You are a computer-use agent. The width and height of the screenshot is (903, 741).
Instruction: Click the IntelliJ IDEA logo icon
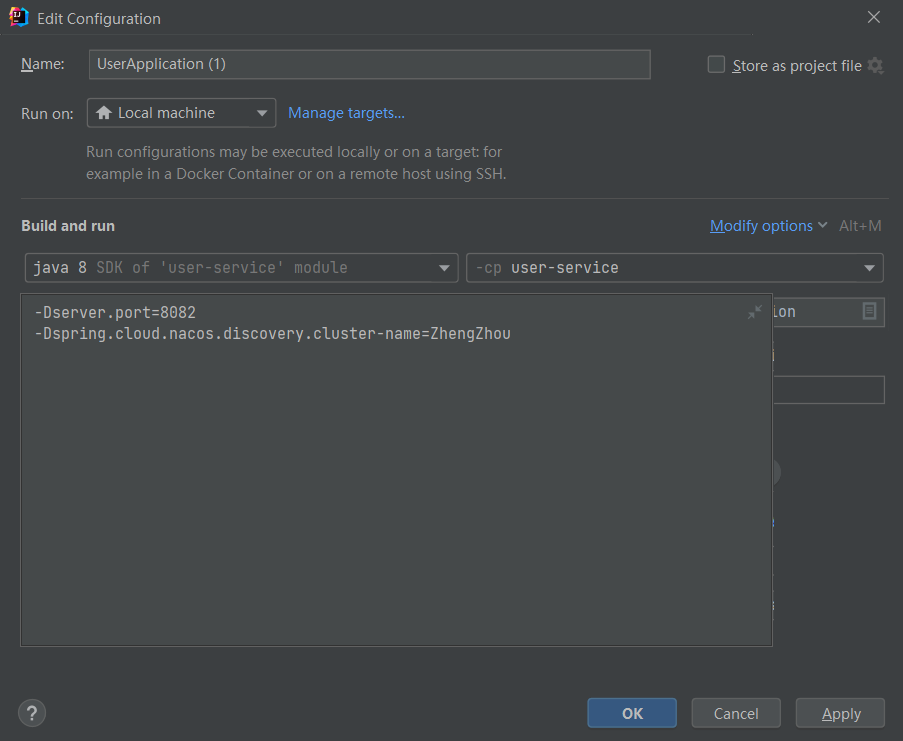pos(18,18)
